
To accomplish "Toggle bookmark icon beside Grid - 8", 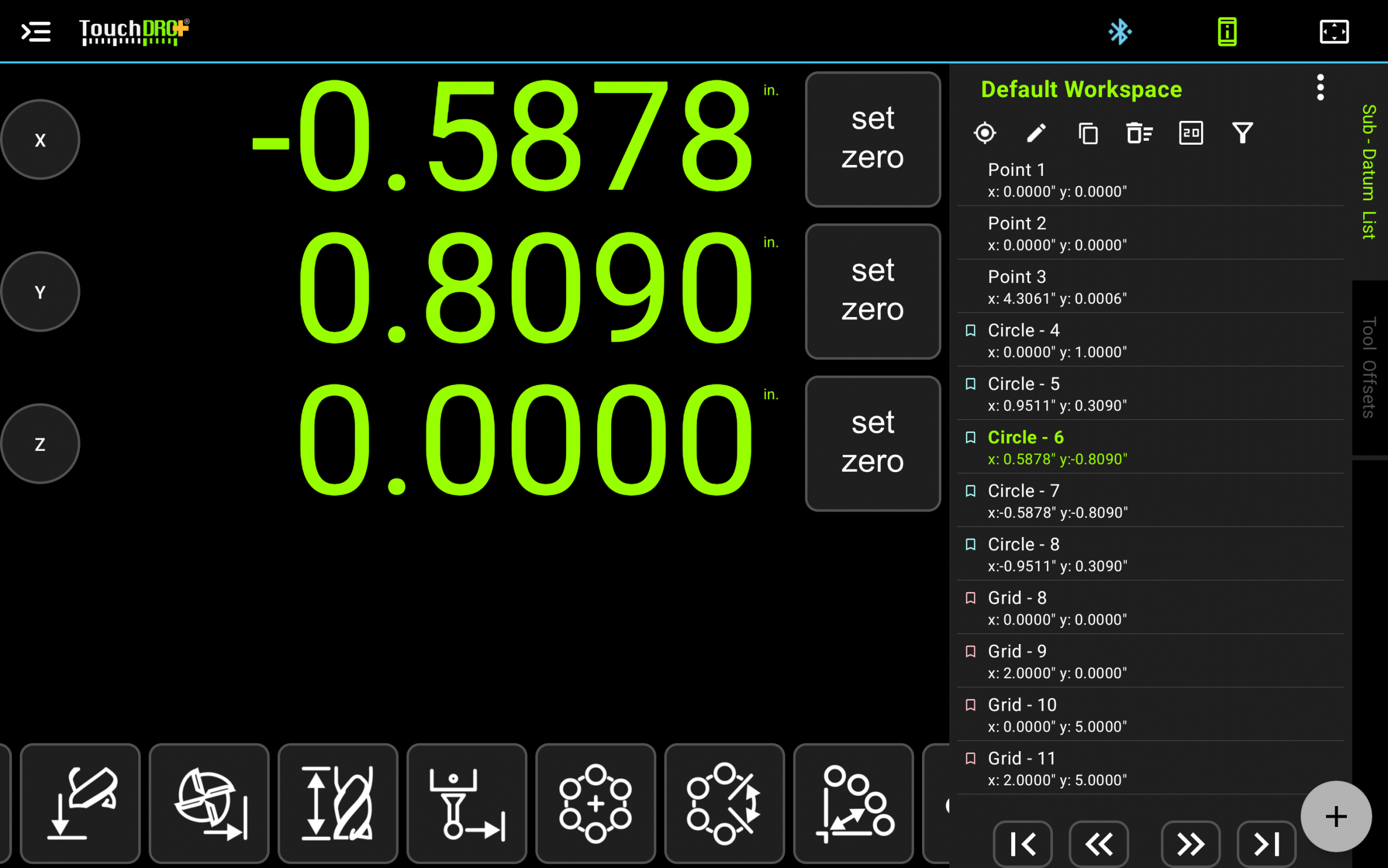I will pos(971,598).
